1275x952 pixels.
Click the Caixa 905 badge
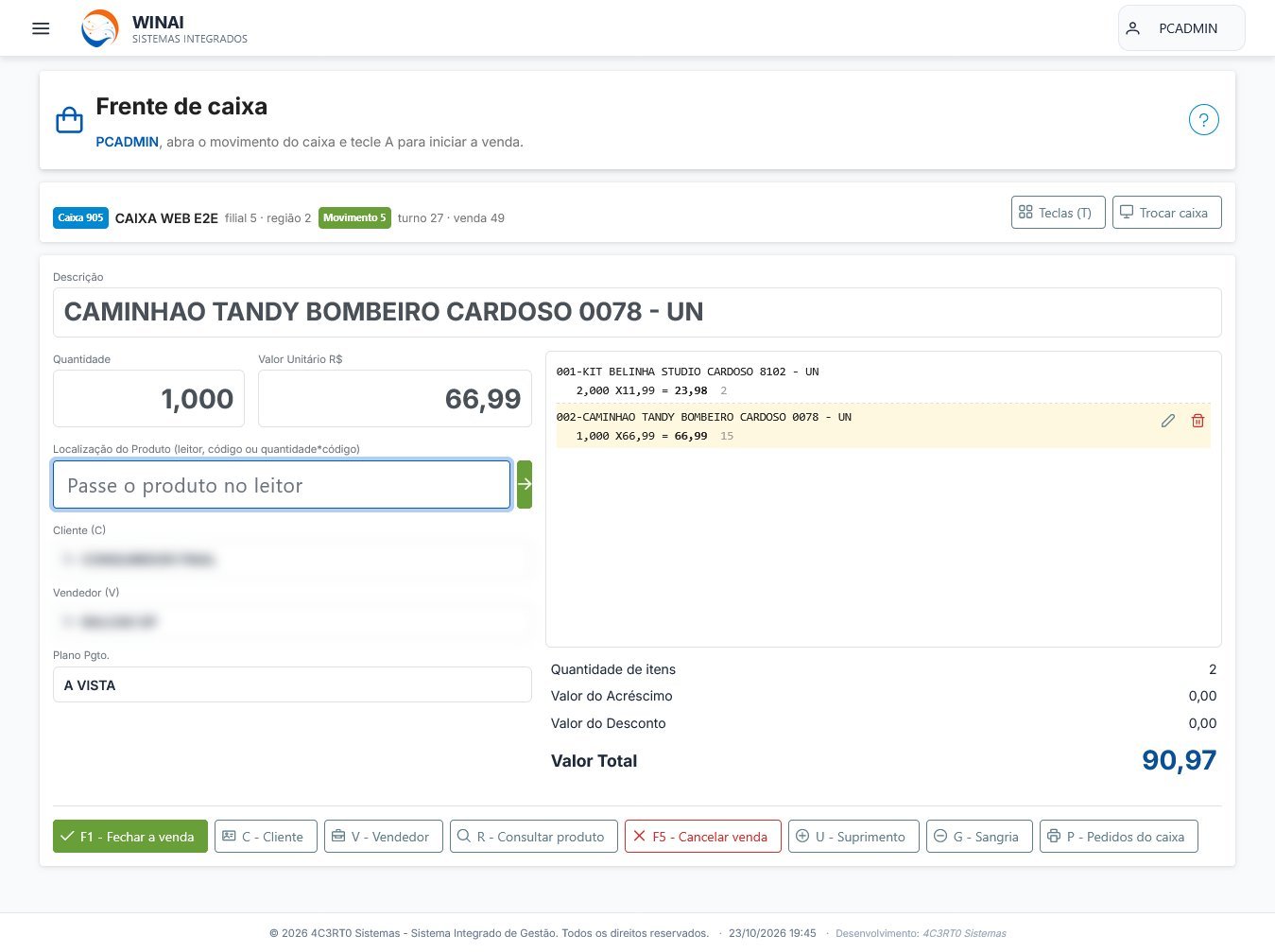pos(80,217)
